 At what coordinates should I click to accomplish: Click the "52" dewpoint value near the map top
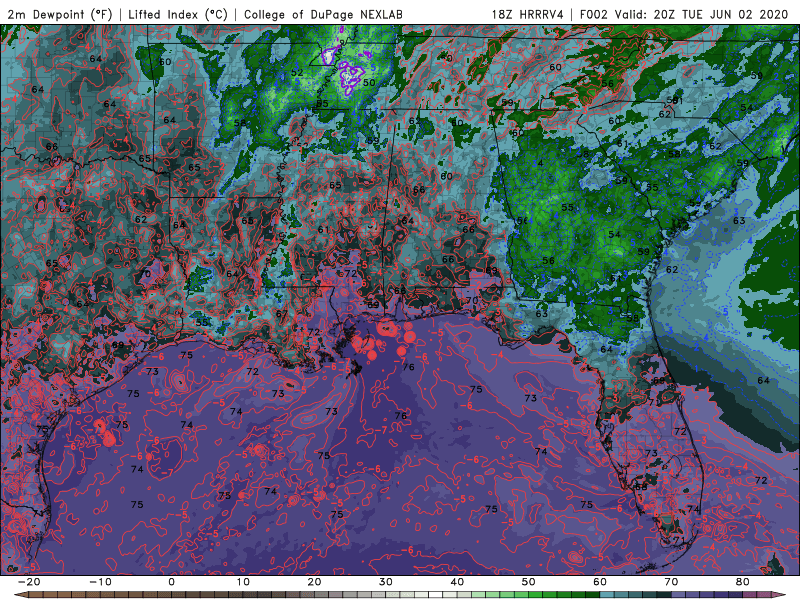[297, 73]
